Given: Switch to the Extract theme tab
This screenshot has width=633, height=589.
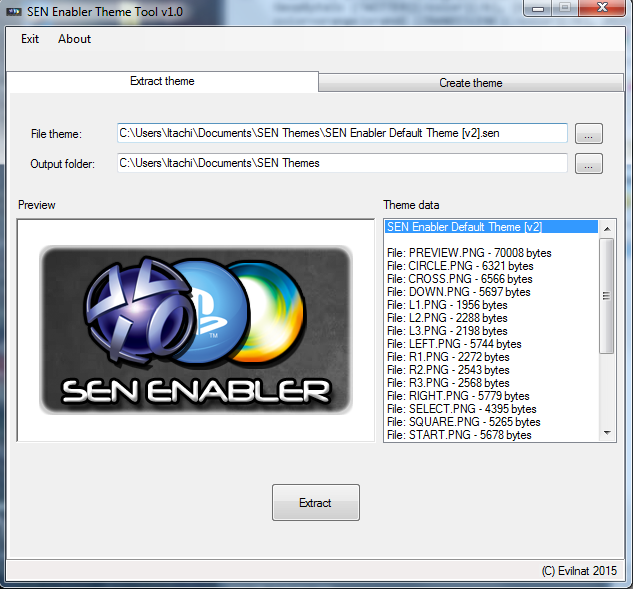Looking at the screenshot, I should (x=162, y=81).
